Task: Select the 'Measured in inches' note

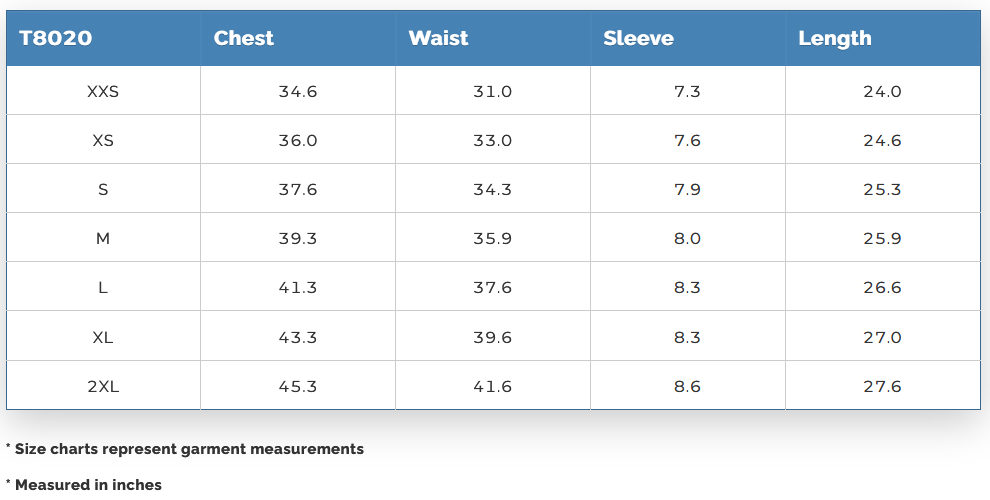Action: coord(87,485)
